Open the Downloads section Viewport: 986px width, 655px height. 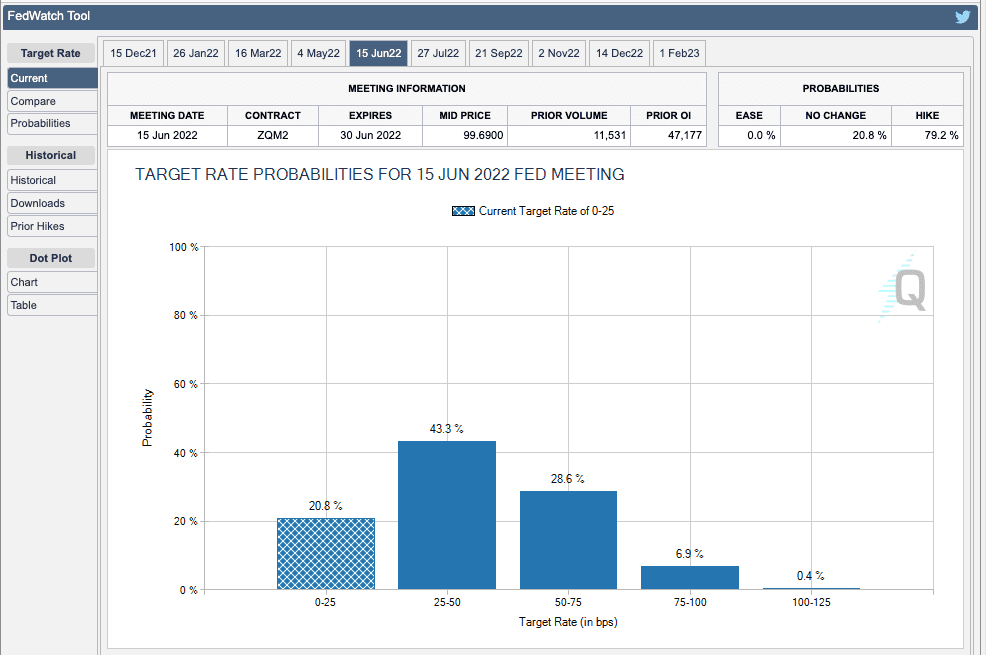click(52, 203)
